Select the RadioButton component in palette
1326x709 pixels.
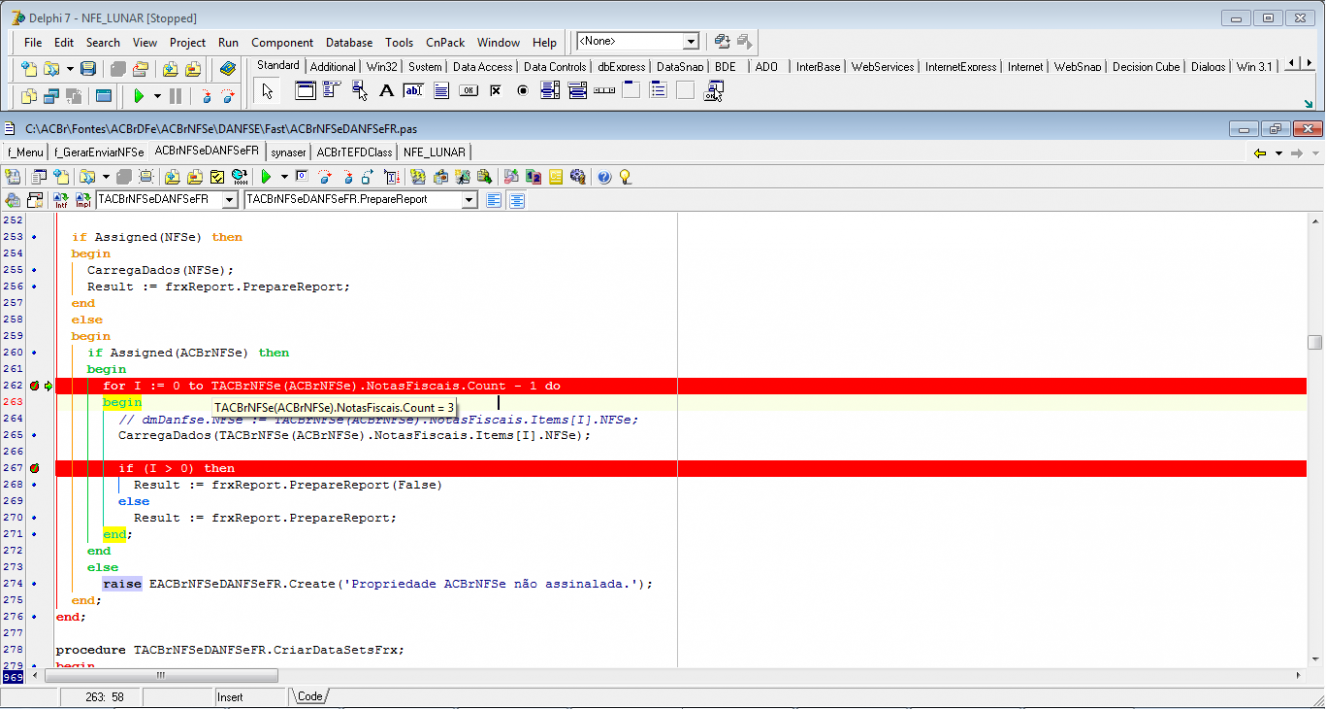[522, 91]
